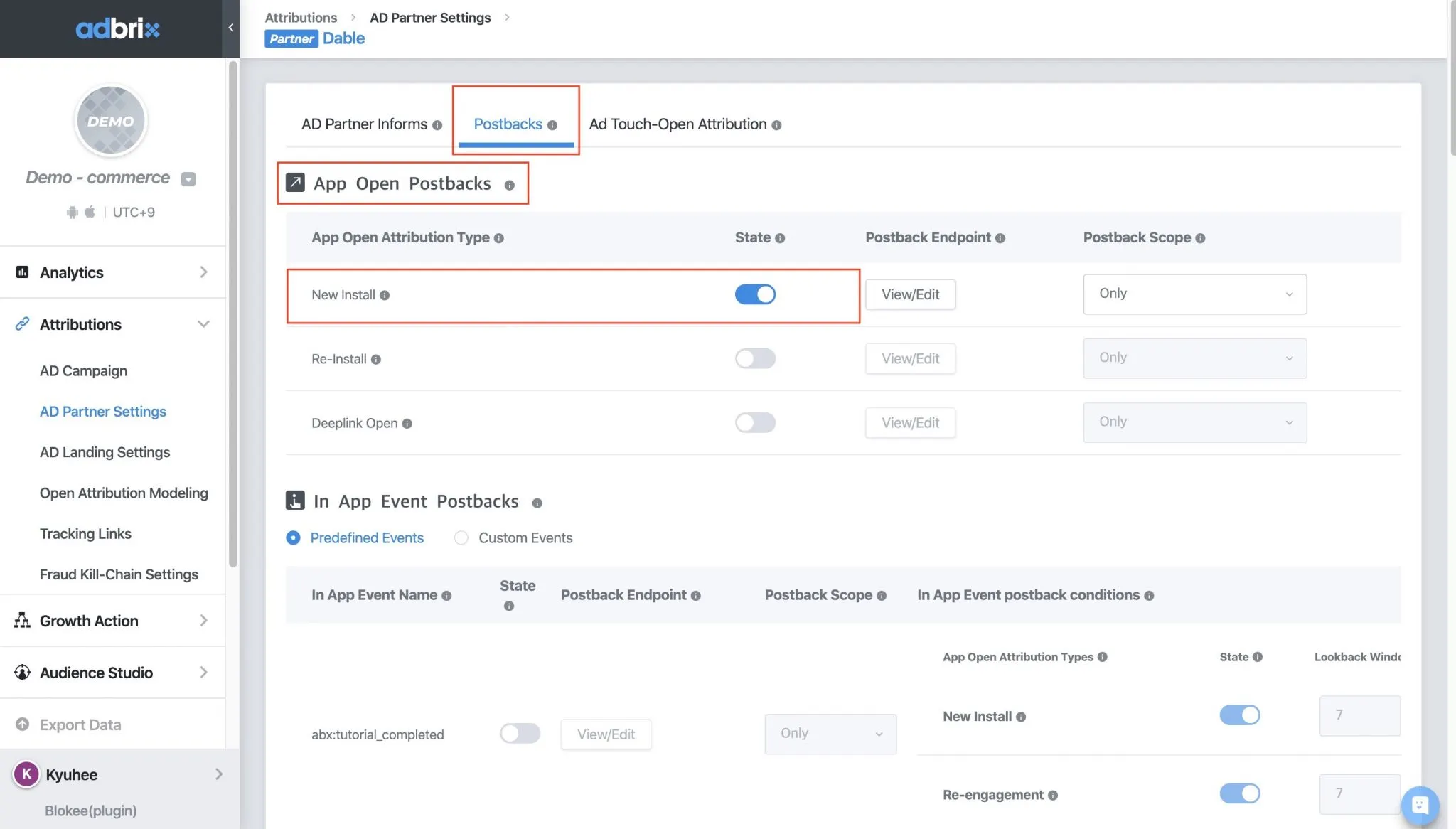
Task: Click info icon next to Deeplink Open
Action: (x=407, y=424)
